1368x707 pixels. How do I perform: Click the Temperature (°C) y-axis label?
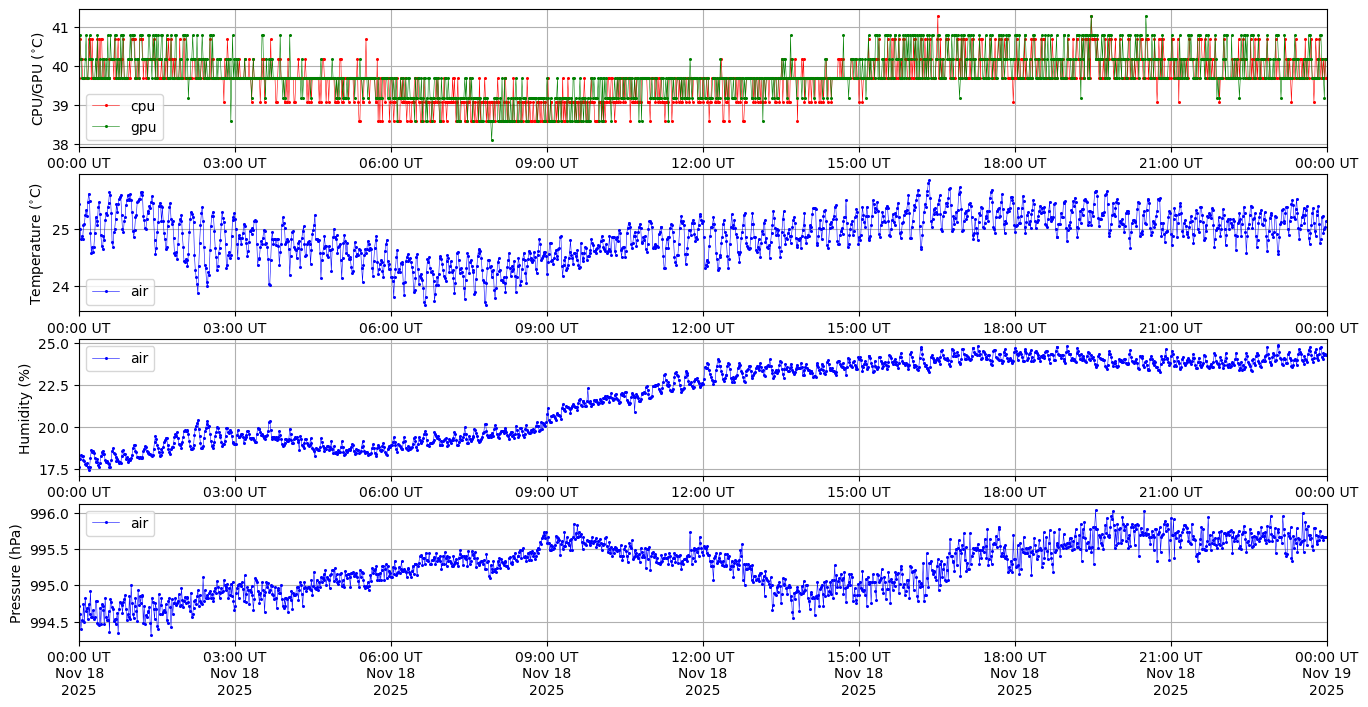tap(36, 243)
